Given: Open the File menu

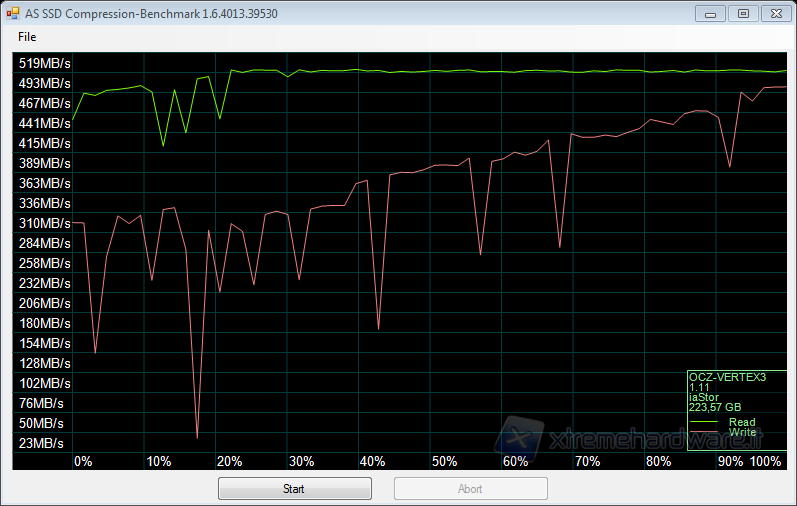Looking at the screenshot, I should tap(27, 37).
